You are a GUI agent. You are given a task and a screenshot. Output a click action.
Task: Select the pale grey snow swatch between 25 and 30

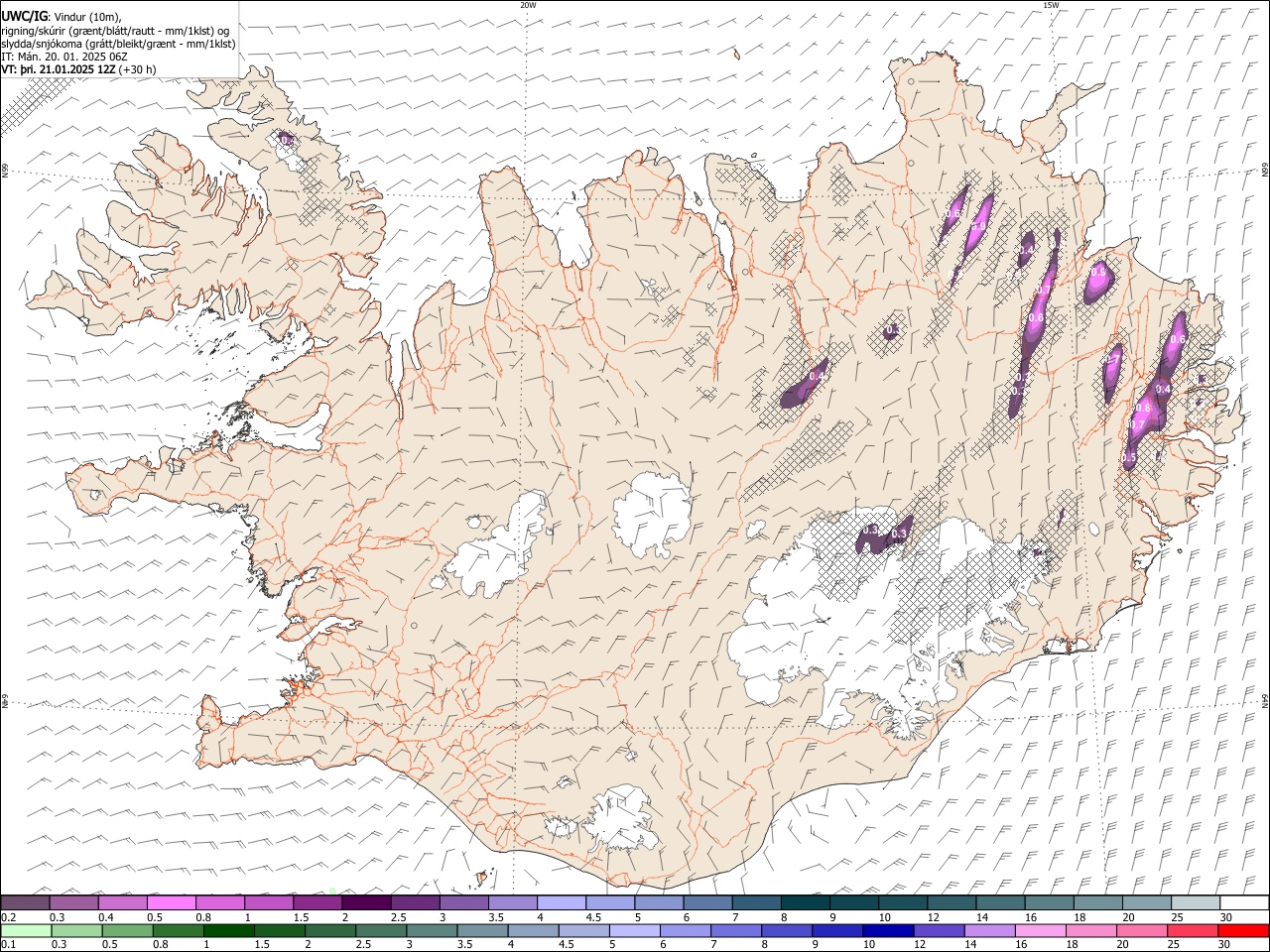point(1195,902)
